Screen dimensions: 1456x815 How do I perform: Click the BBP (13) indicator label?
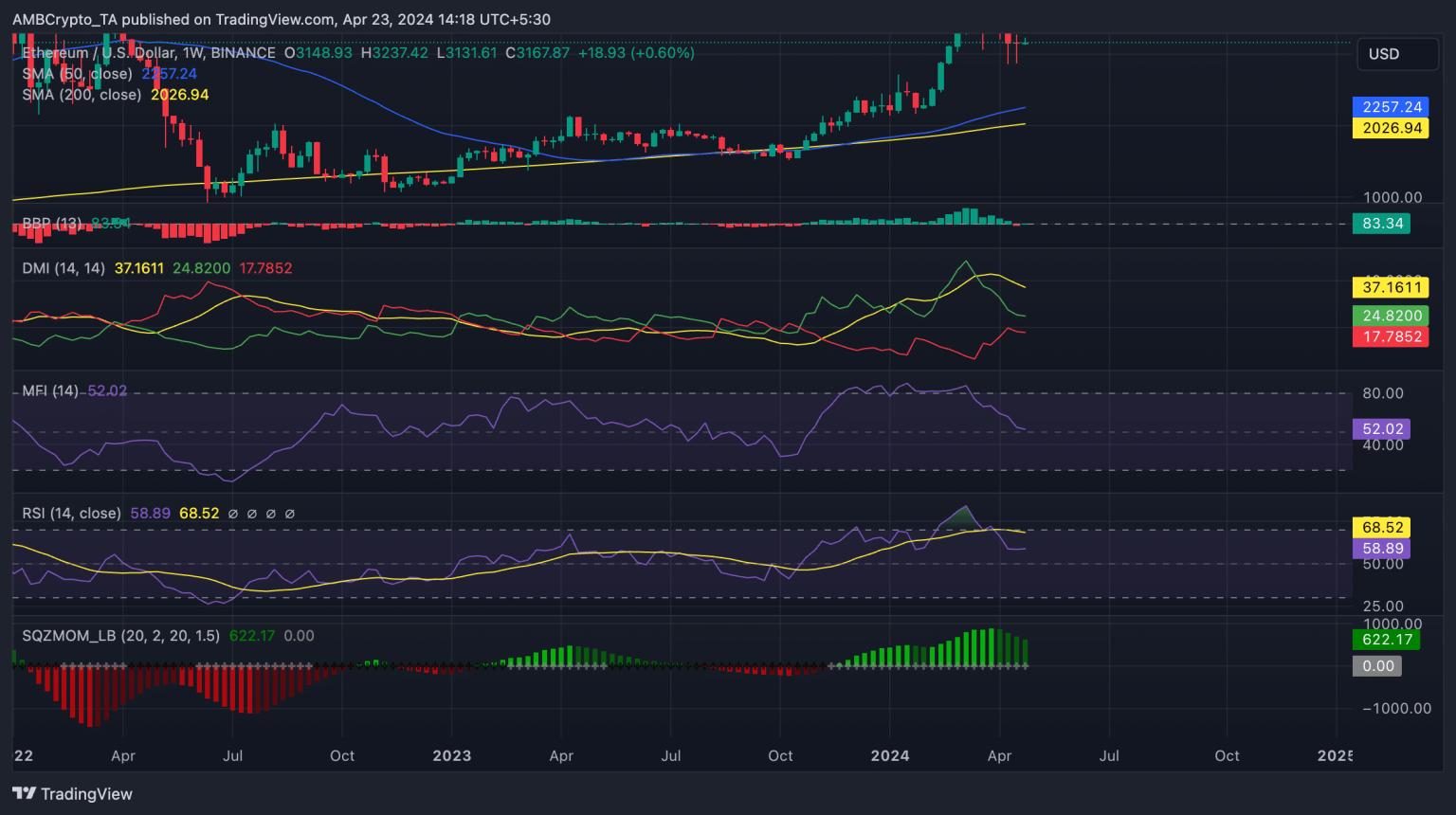[52, 224]
